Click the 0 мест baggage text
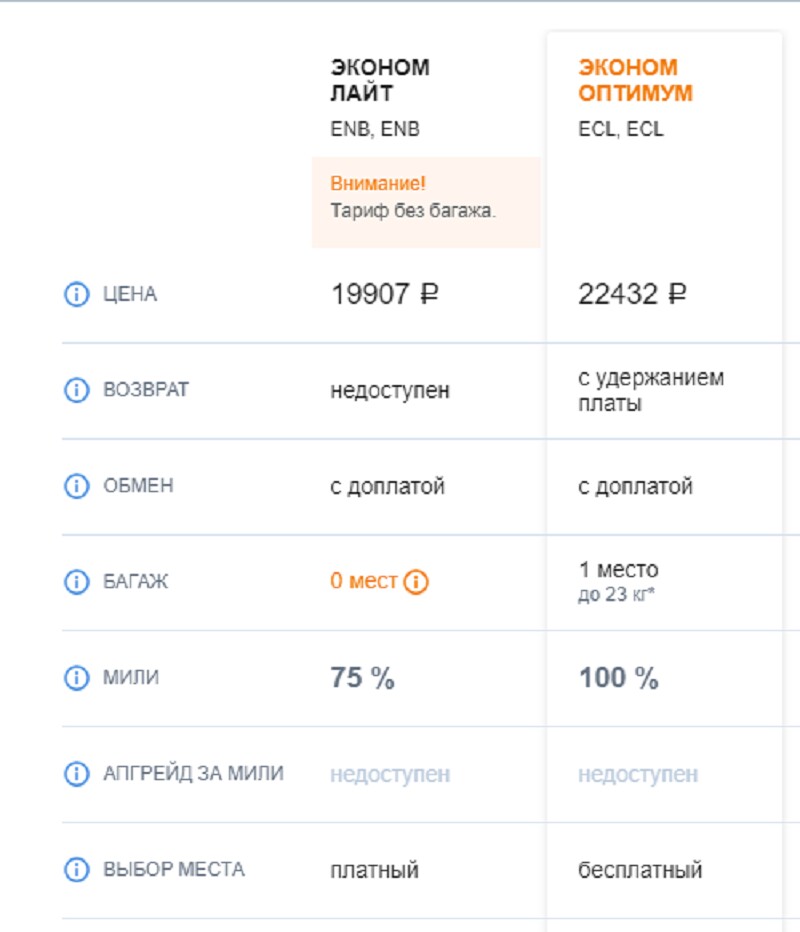 (363, 581)
